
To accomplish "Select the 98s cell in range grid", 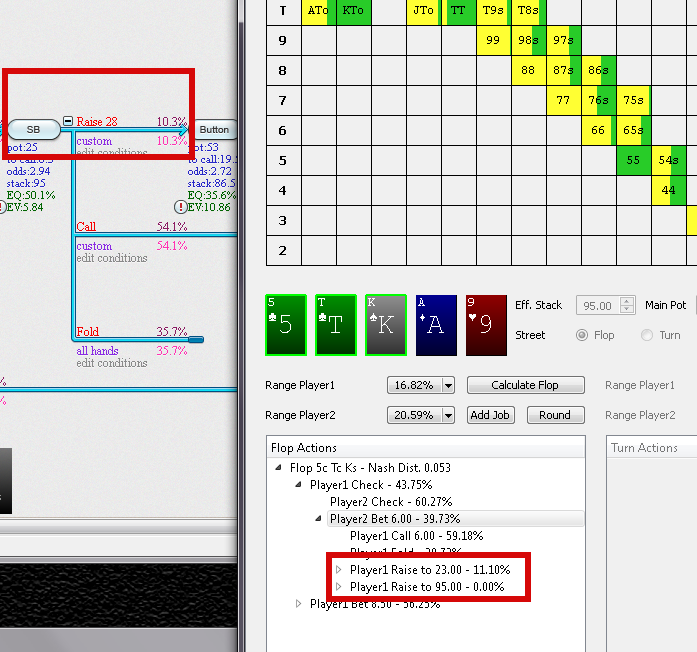I will coord(529,40).
